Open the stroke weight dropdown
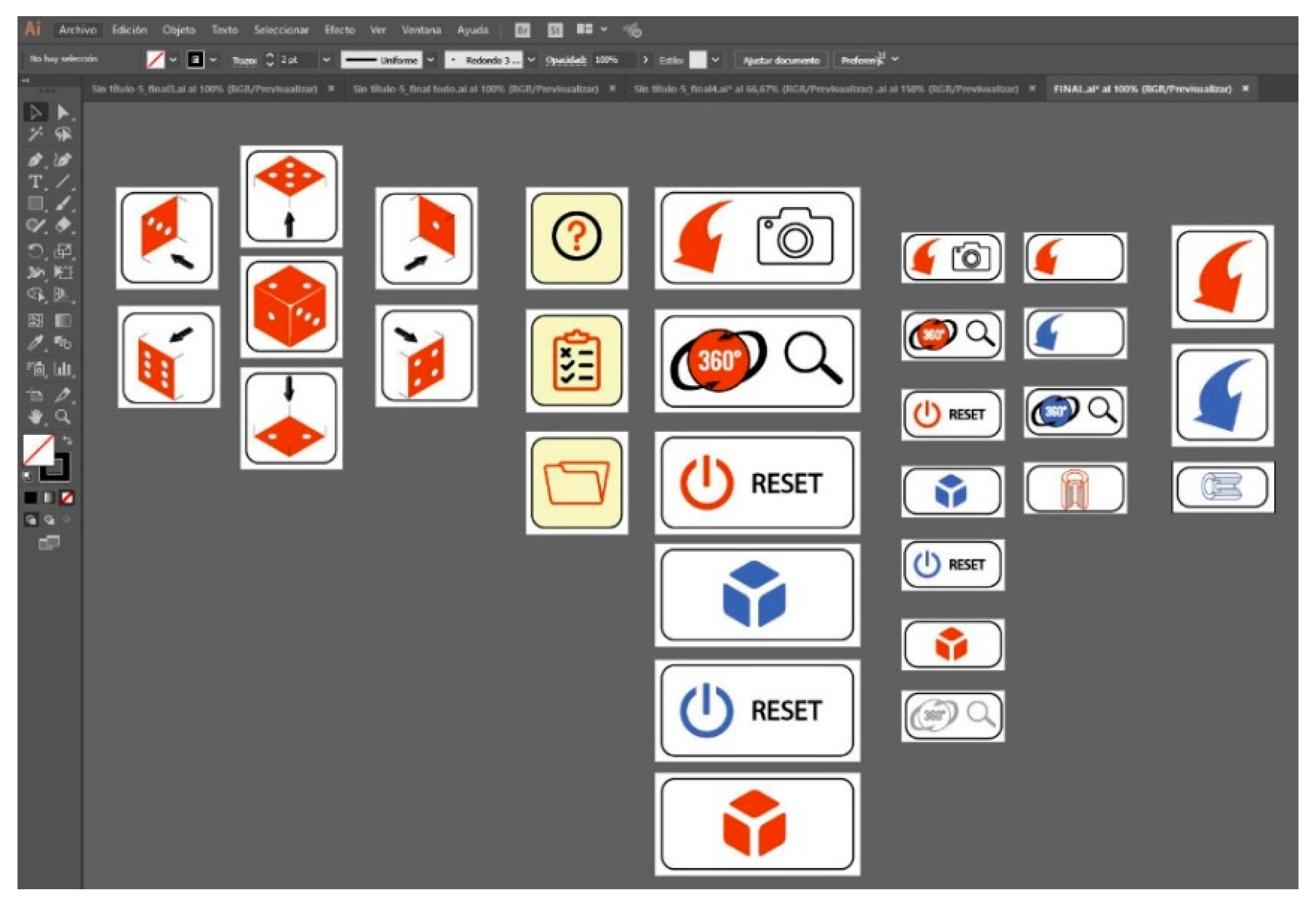The height and width of the screenshot is (904, 1316). click(326, 59)
